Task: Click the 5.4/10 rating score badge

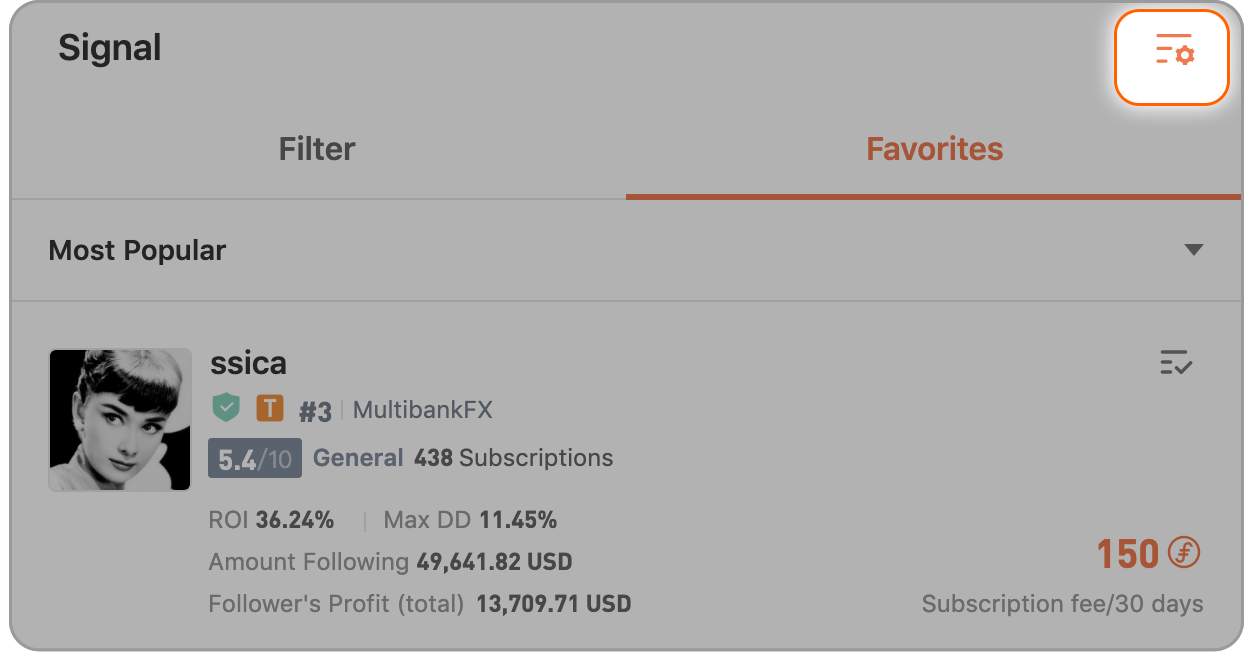Action: click(255, 459)
